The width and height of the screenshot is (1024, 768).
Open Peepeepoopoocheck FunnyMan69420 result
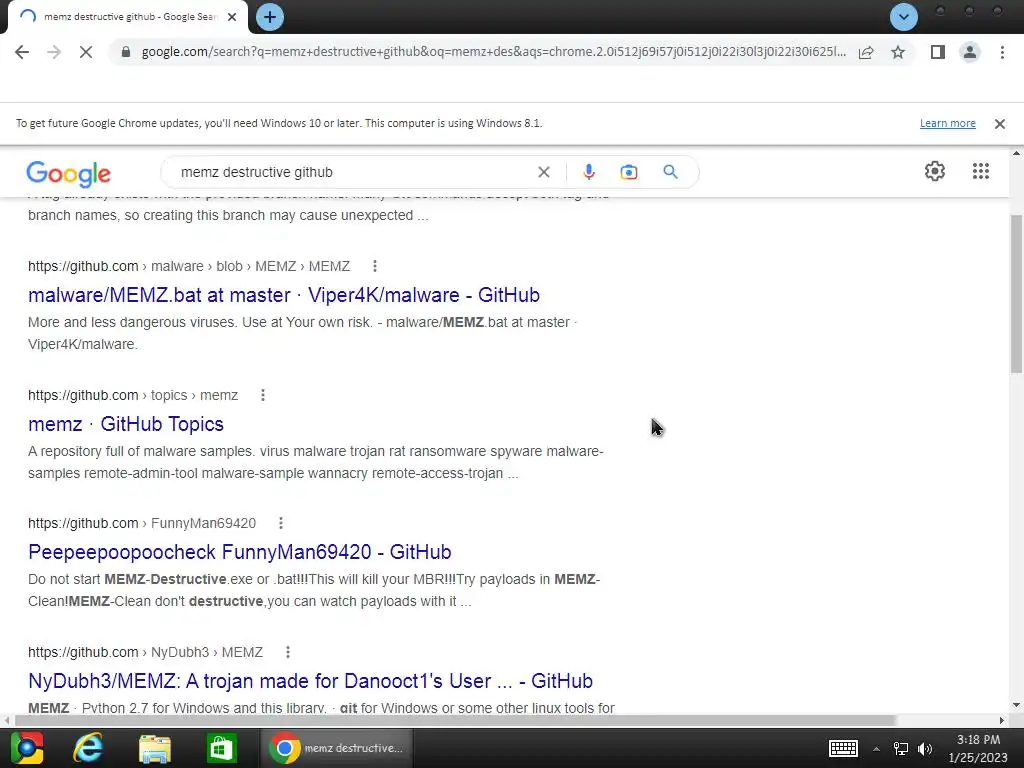240,552
